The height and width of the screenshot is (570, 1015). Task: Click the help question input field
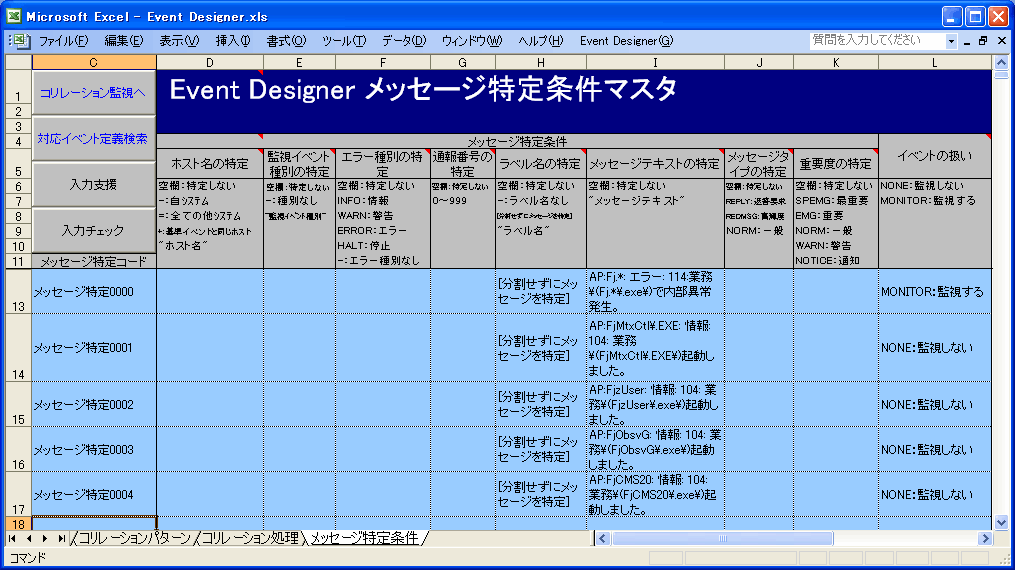point(877,41)
